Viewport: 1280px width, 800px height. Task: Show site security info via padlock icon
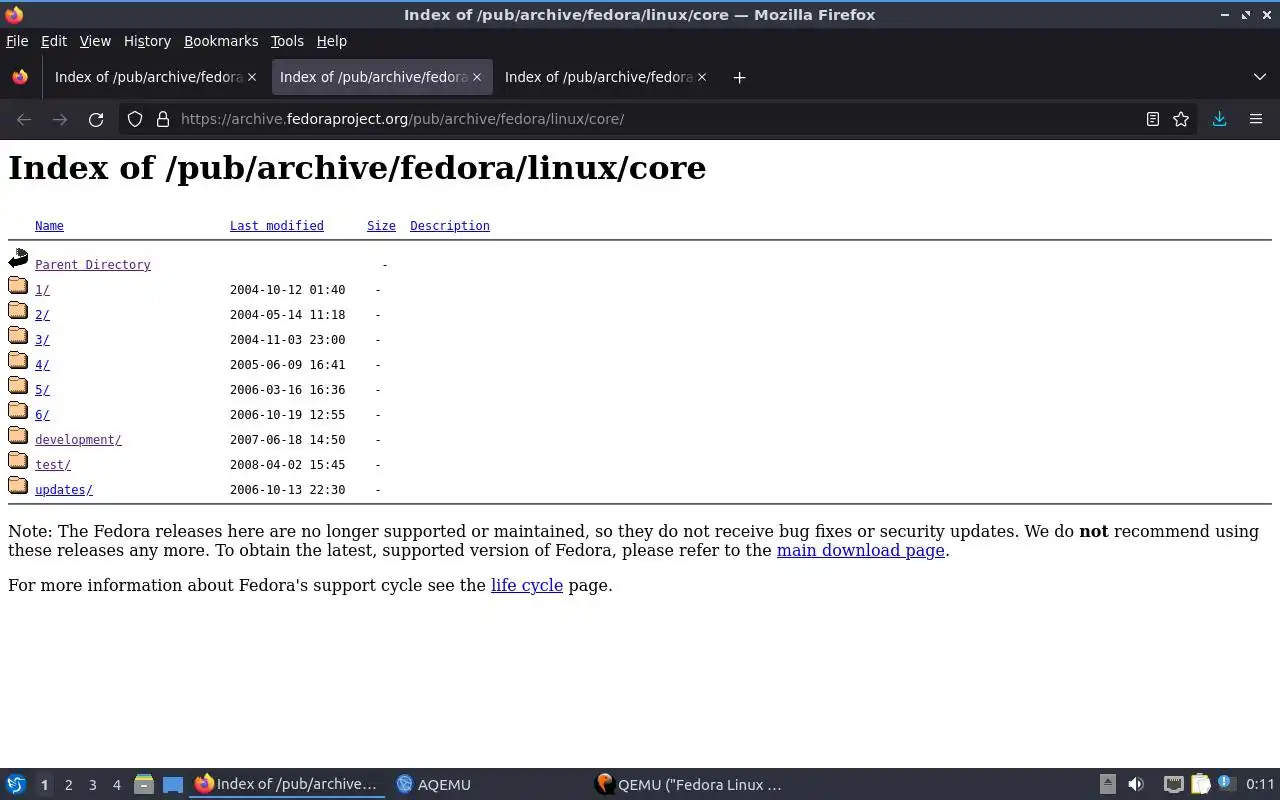[x=163, y=119]
